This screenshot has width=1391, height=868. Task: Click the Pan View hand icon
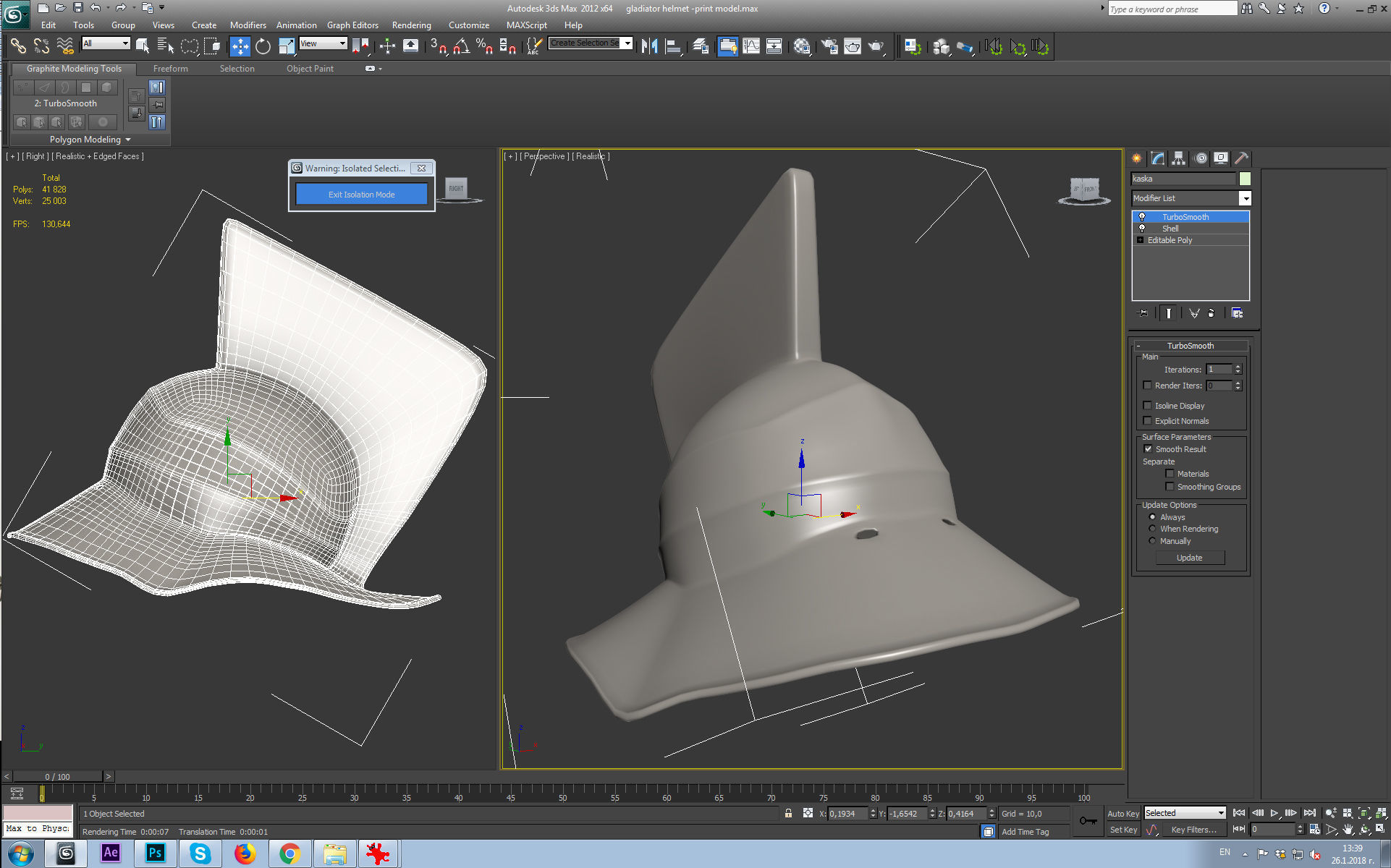click(1348, 830)
